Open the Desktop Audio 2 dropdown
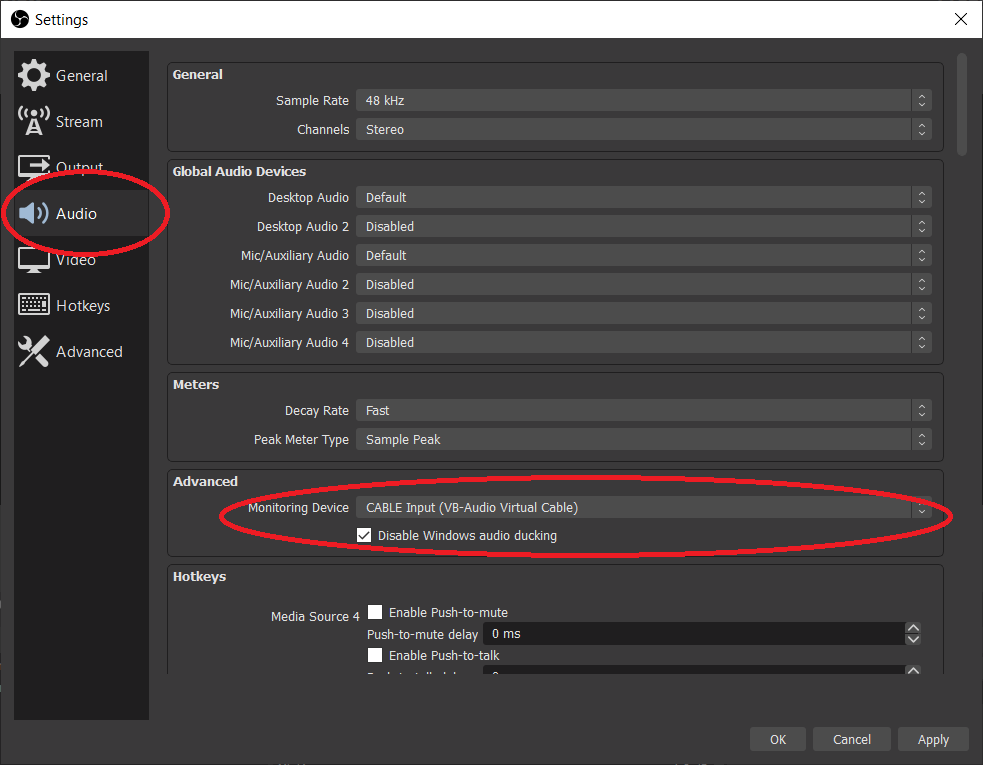The height and width of the screenshot is (765, 983). (x=643, y=226)
